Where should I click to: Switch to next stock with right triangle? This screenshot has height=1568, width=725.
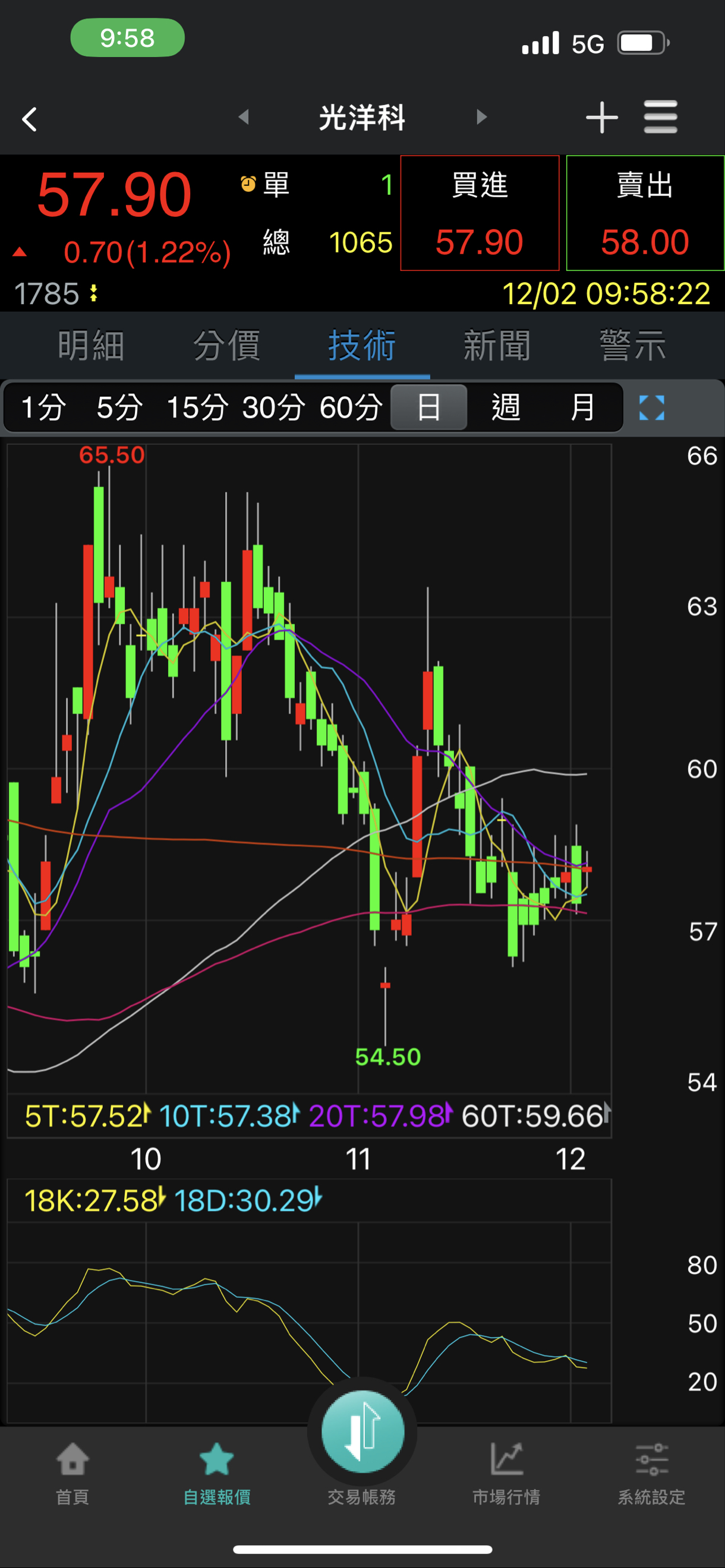point(481,116)
